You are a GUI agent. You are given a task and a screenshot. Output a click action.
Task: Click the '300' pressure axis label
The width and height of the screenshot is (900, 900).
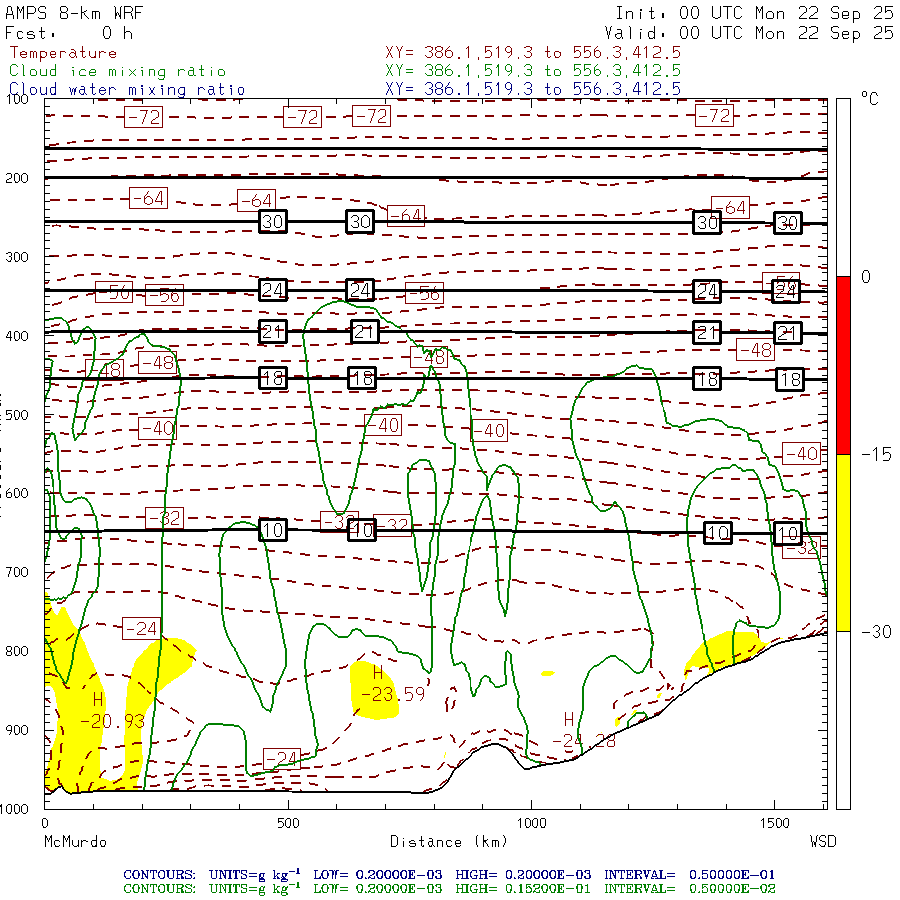pos(17,257)
